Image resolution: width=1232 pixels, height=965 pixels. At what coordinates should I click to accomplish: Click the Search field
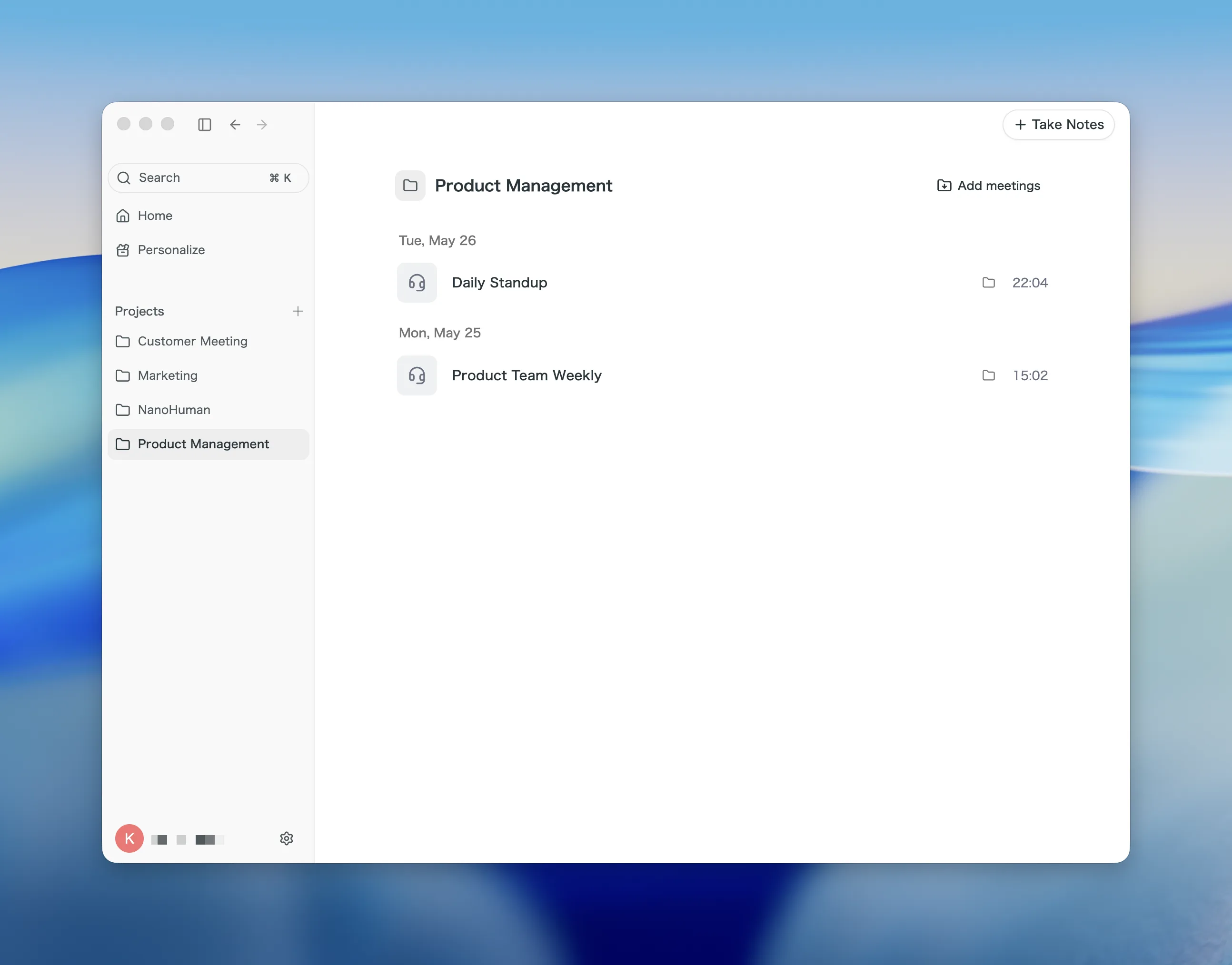click(209, 178)
